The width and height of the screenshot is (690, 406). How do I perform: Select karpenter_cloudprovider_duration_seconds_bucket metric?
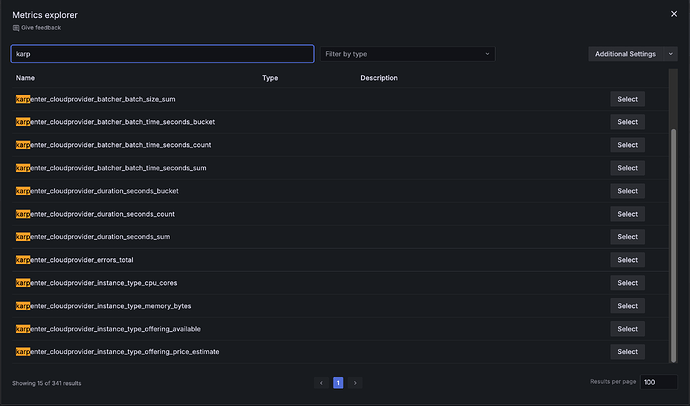[628, 191]
